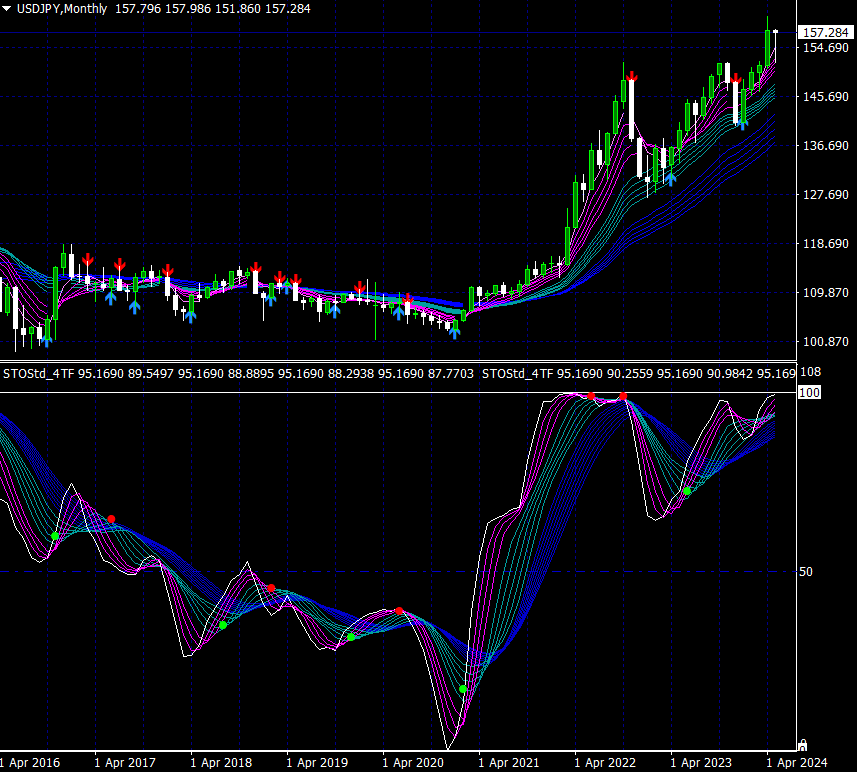This screenshot has width=857, height=772.
Task: Click the green oscillator dot at the 2020 low
Action: pyautogui.click(x=463, y=689)
